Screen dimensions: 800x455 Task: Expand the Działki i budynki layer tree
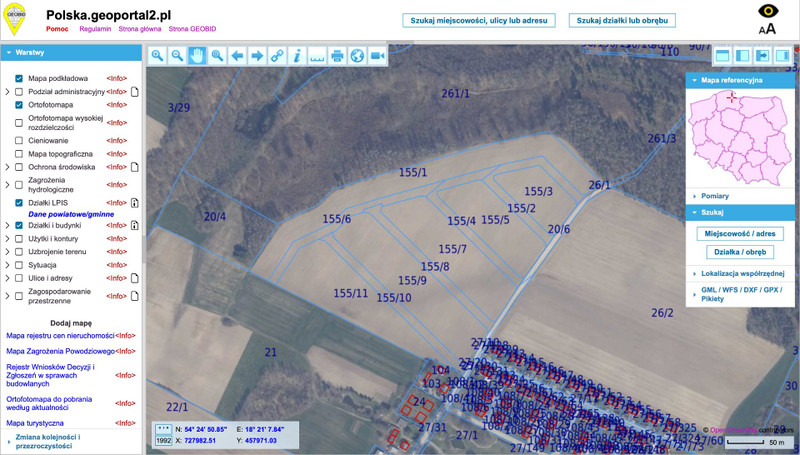(8, 226)
